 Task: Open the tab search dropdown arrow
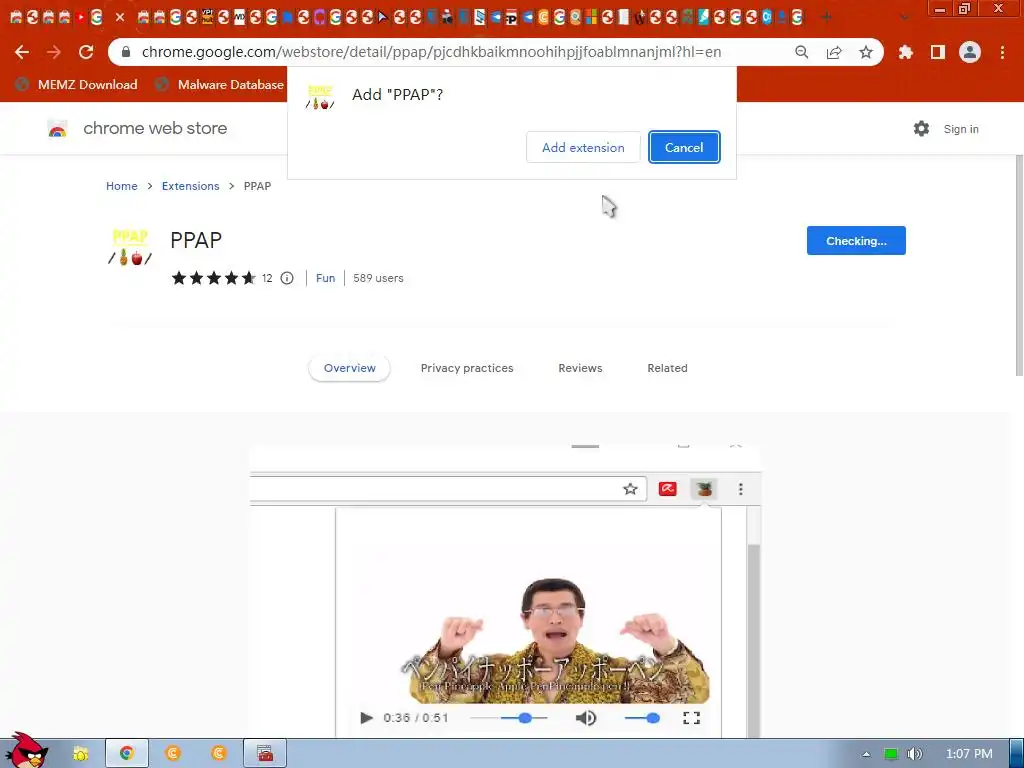(904, 18)
